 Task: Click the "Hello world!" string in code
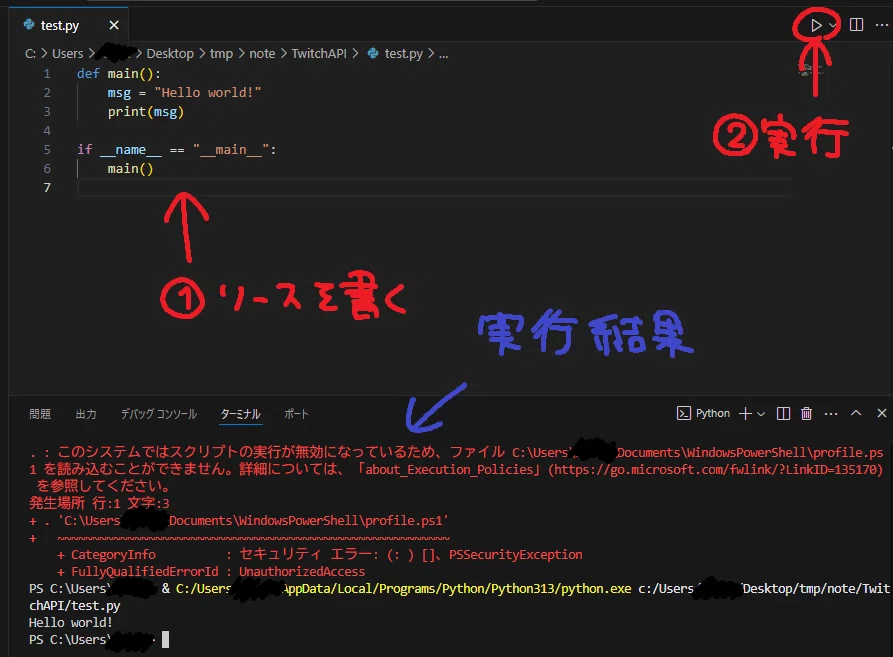pos(207,93)
